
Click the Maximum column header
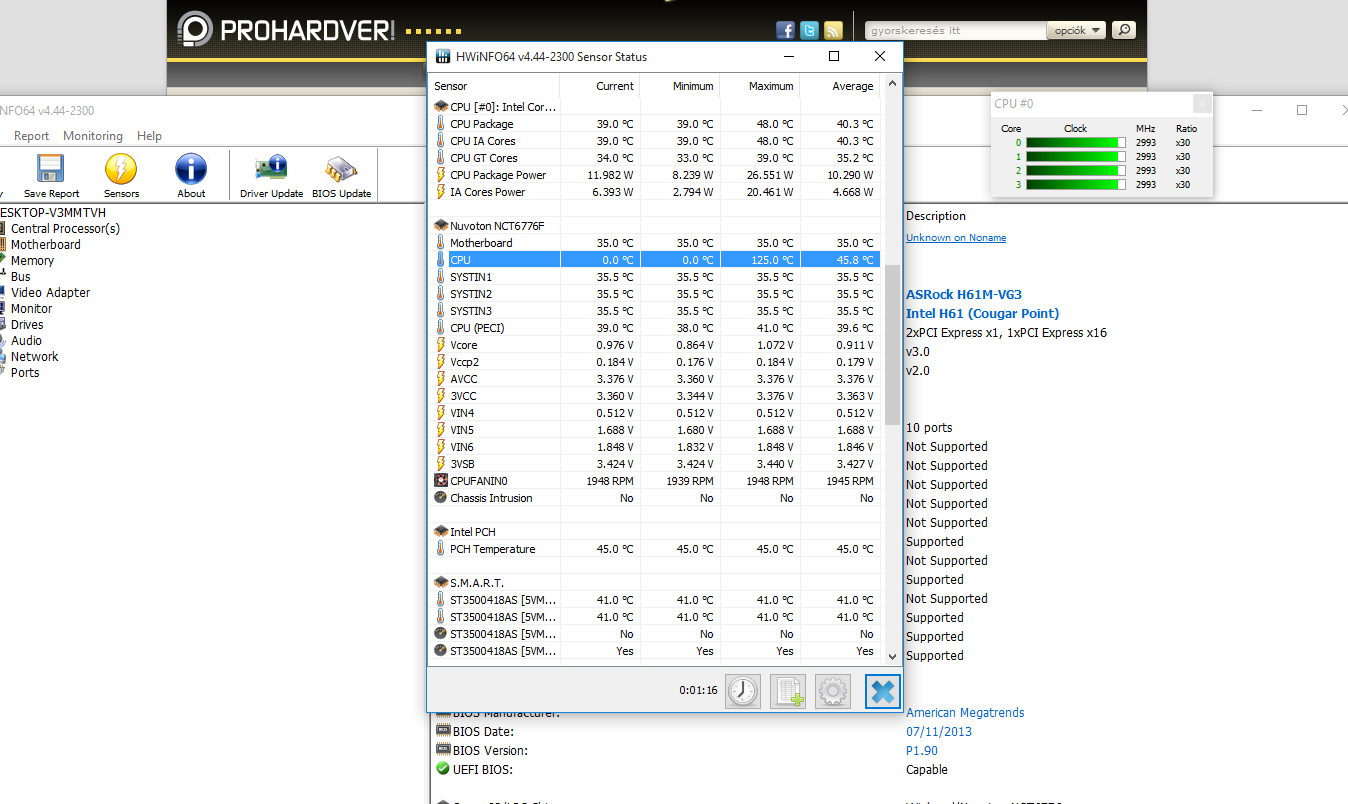pos(760,86)
